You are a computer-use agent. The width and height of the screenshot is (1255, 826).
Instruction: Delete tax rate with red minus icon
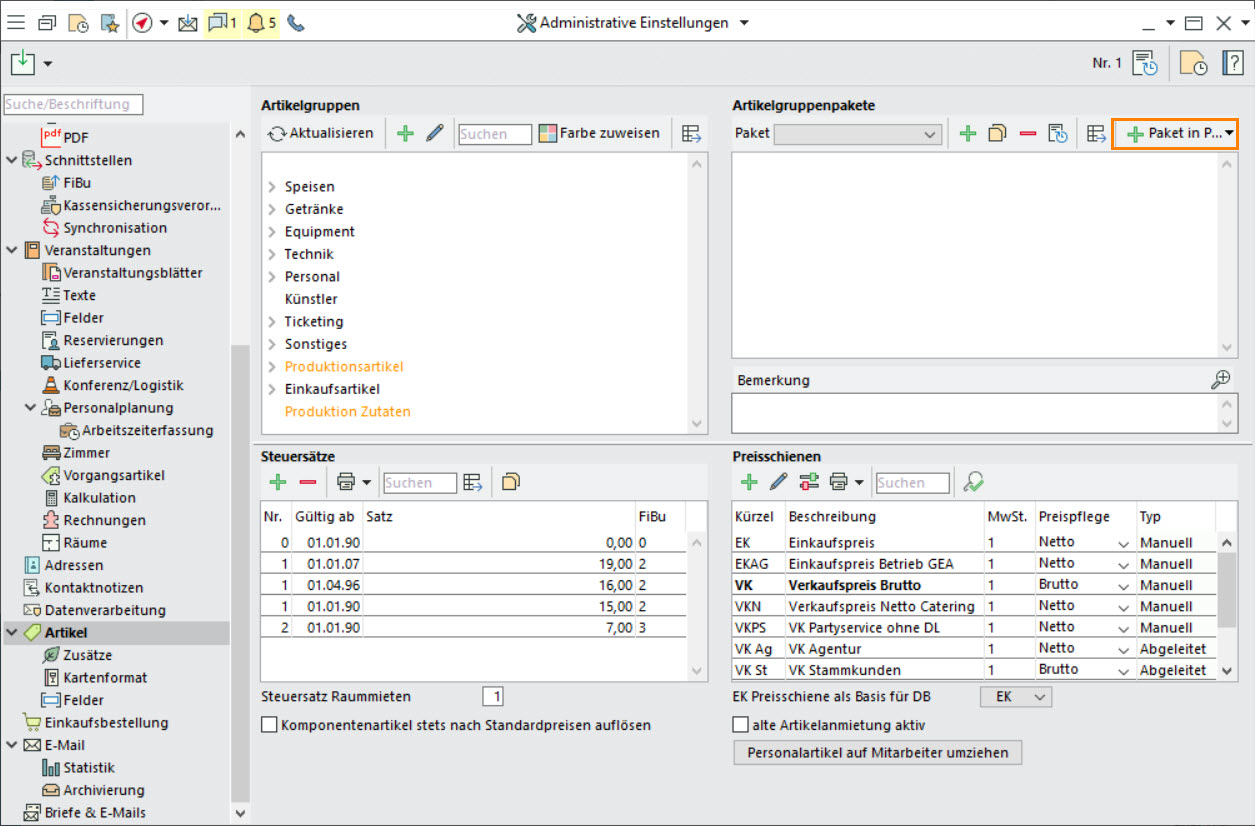[x=308, y=482]
